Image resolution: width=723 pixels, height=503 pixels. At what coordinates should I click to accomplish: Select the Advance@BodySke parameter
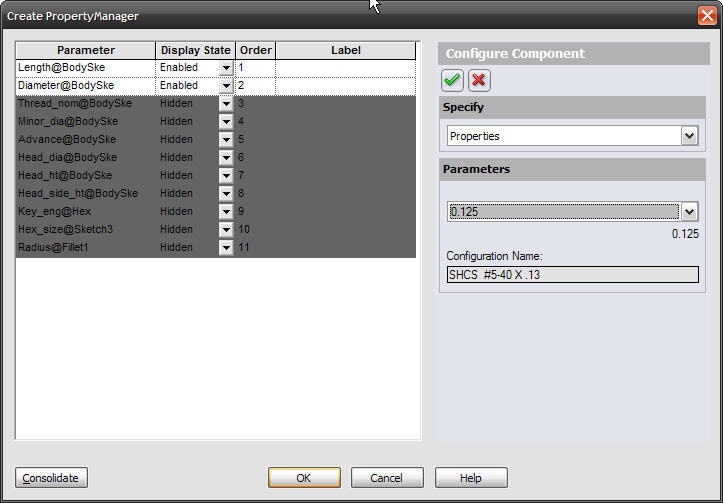click(86, 140)
